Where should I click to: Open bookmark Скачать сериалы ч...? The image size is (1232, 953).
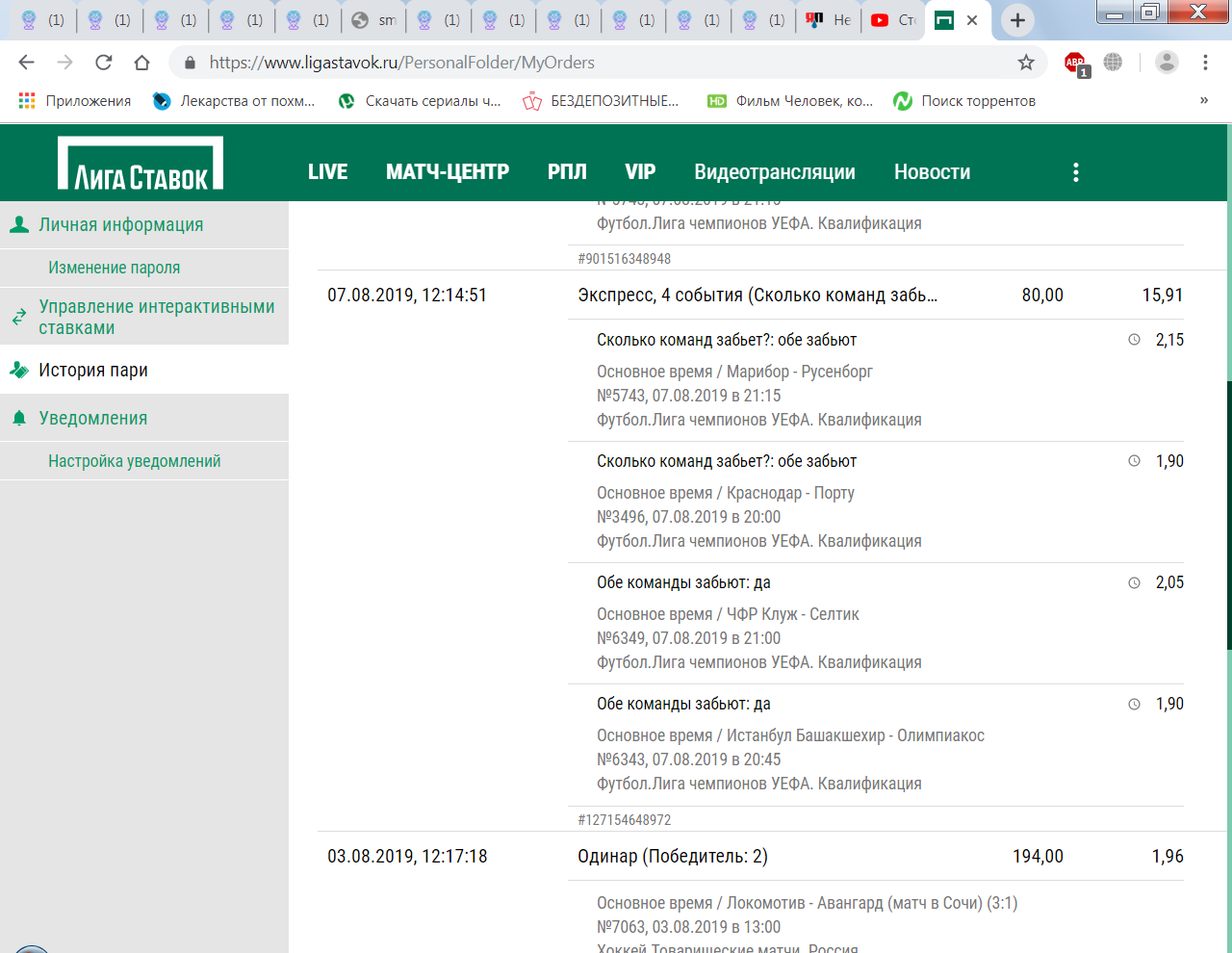pos(420,101)
